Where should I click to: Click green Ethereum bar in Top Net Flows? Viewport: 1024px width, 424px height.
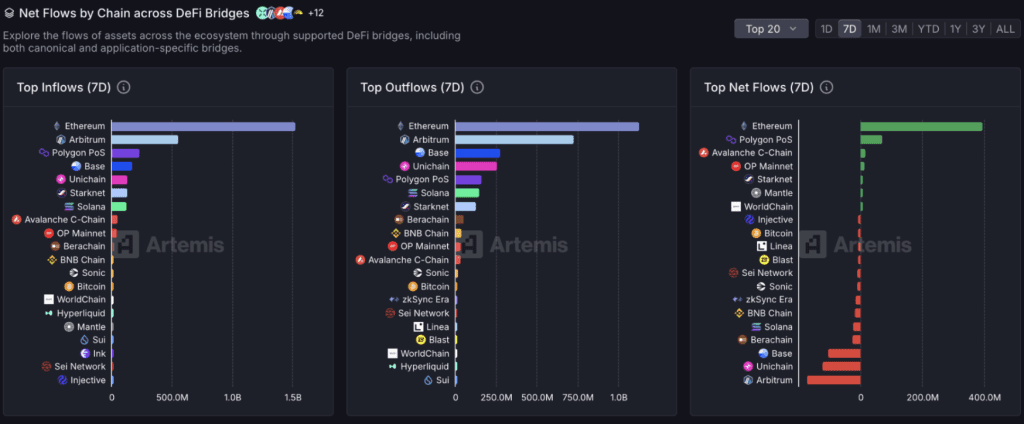coord(921,127)
